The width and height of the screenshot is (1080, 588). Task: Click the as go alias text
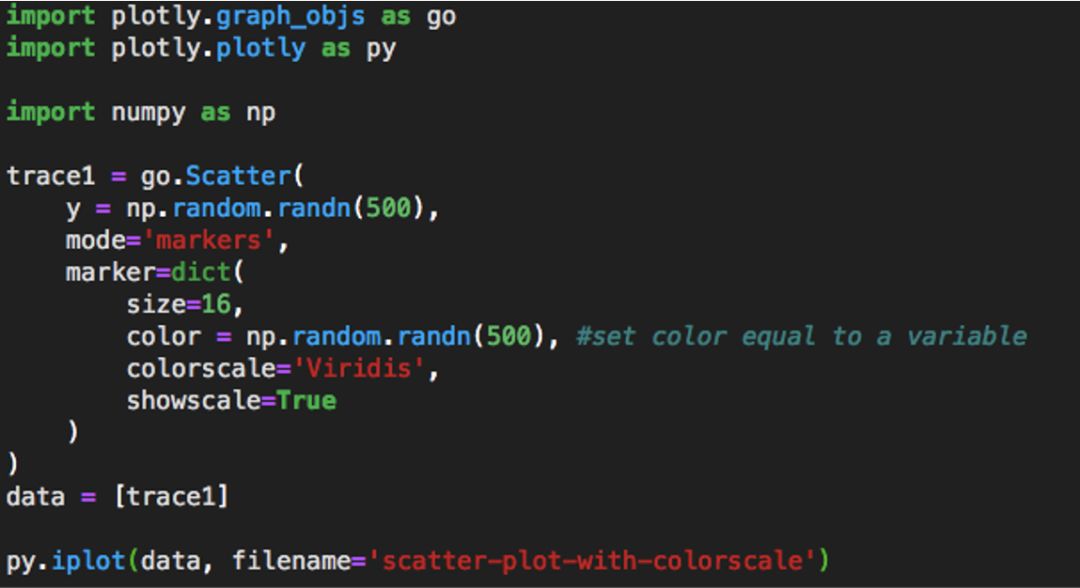point(420,16)
